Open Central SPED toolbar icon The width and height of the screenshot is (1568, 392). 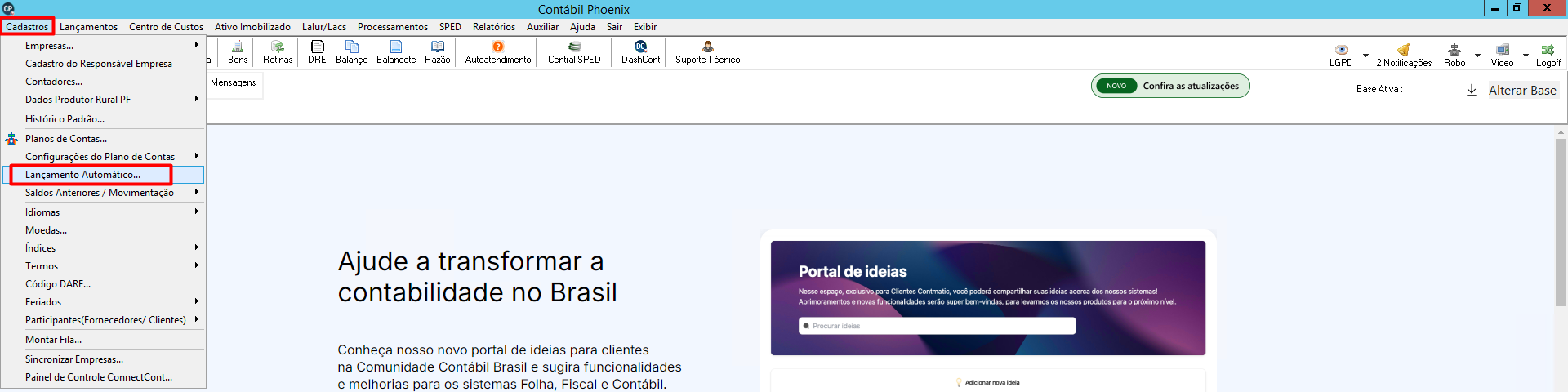(574, 52)
